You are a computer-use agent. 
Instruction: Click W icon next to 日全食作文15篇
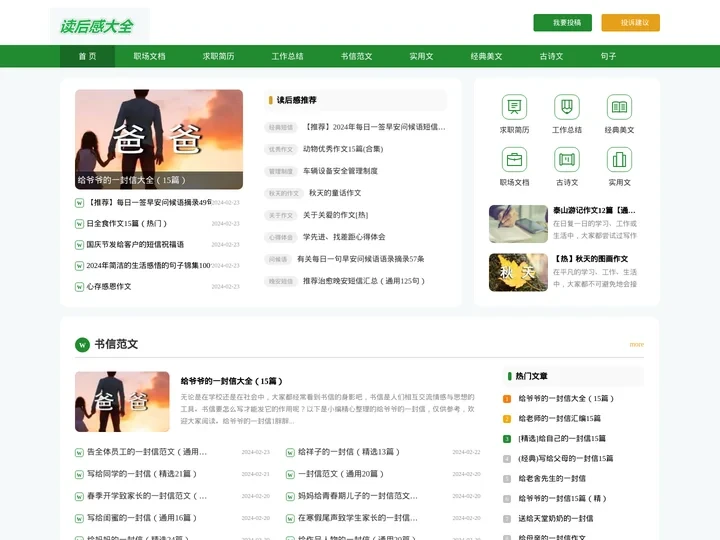pos(79,224)
